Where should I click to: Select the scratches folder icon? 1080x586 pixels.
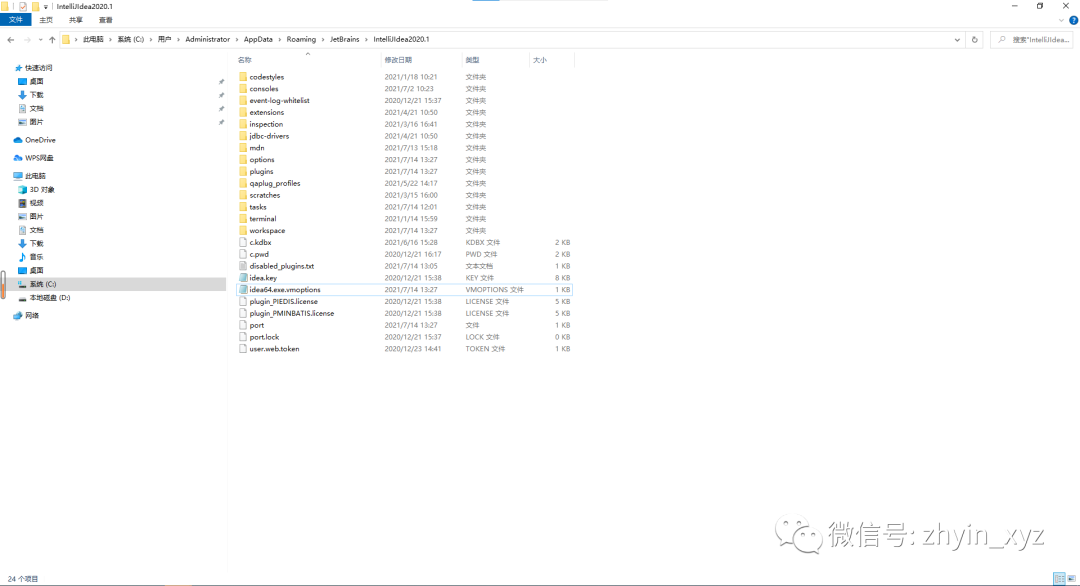click(x=242, y=195)
